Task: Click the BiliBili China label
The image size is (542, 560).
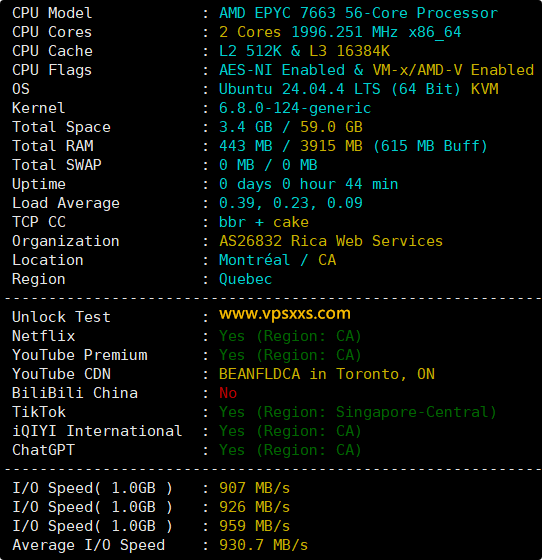Action: [75, 393]
